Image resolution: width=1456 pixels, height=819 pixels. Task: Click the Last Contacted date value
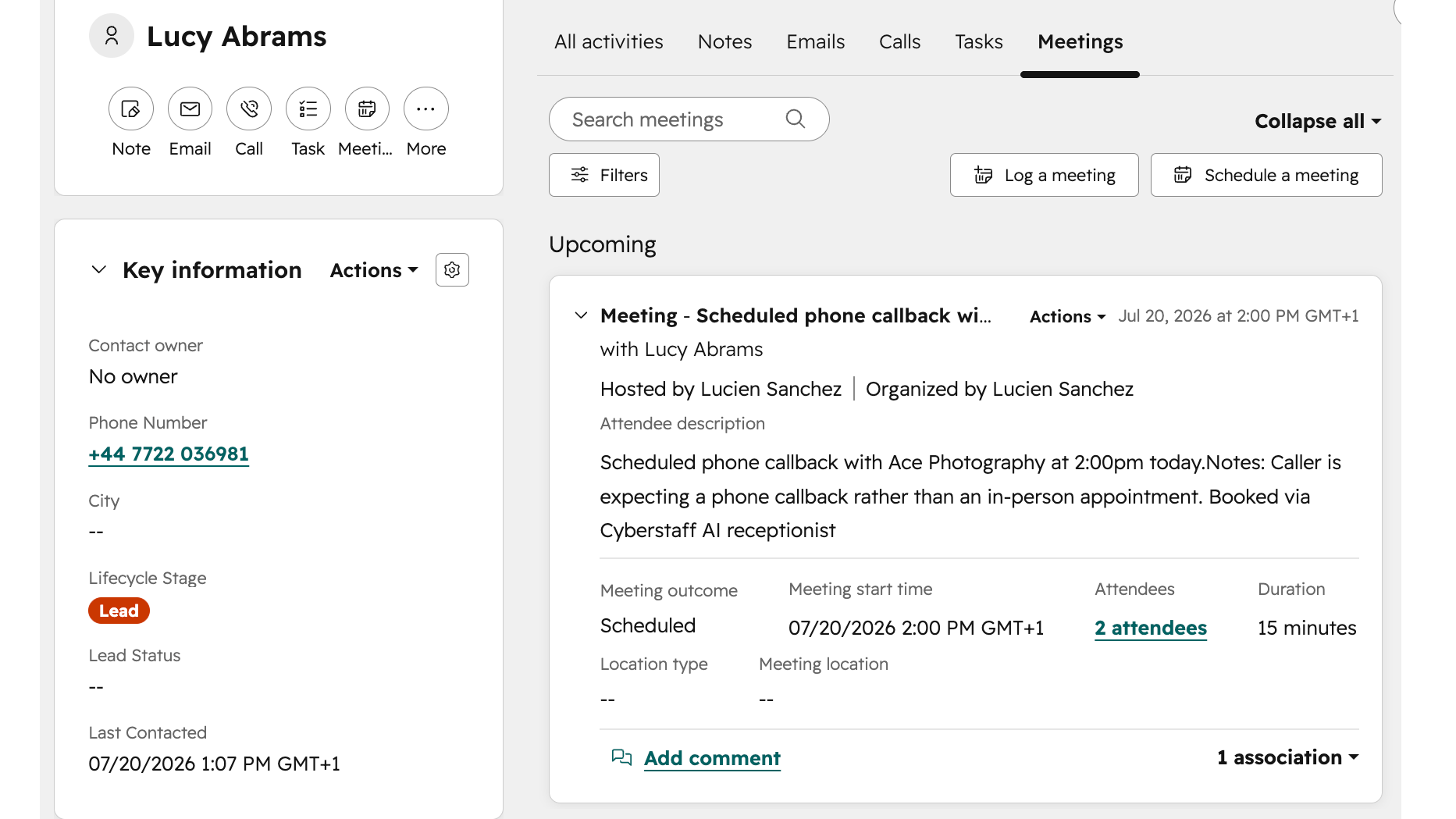coord(214,764)
